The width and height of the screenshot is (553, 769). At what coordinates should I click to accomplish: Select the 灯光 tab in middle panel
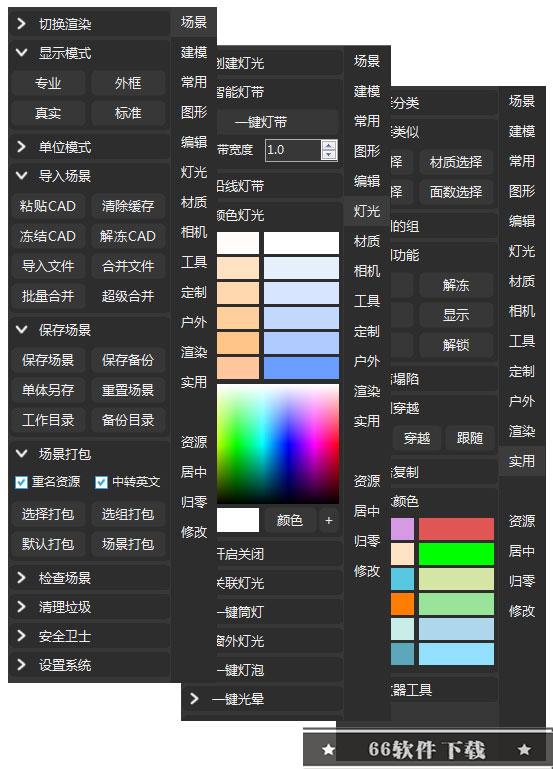pyautogui.click(x=367, y=211)
